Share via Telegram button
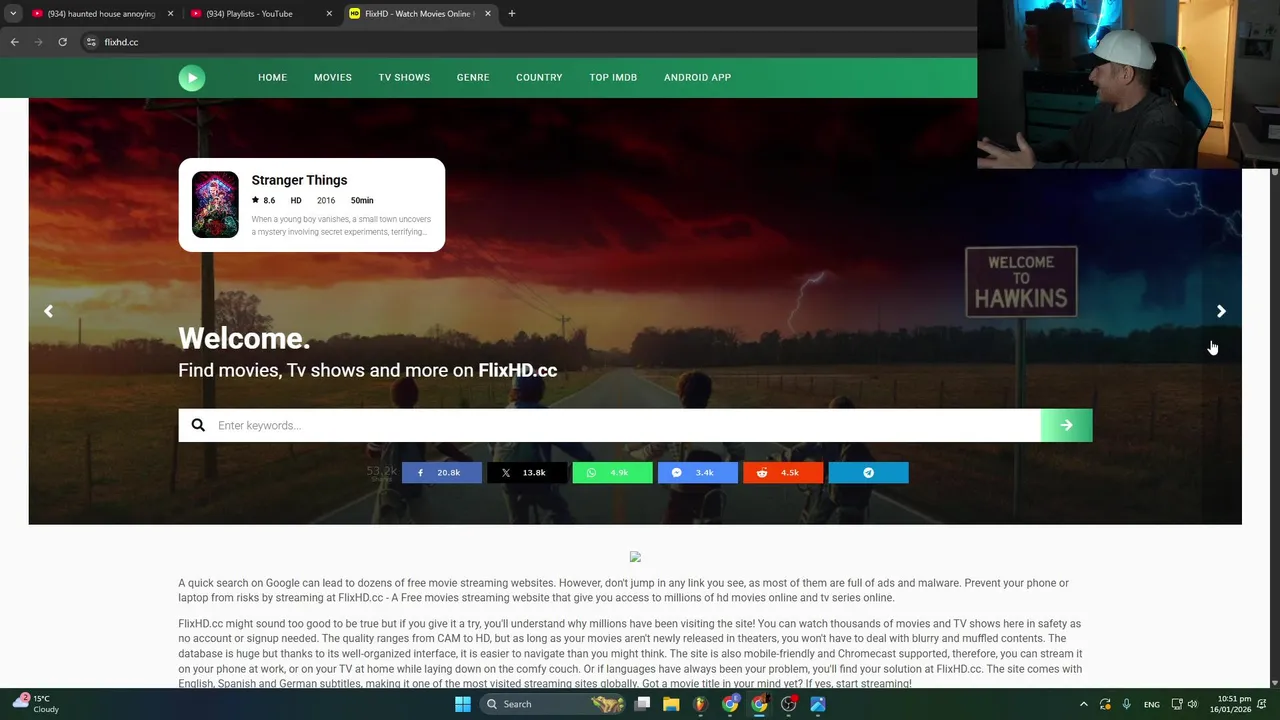The width and height of the screenshot is (1280, 720). point(868,472)
